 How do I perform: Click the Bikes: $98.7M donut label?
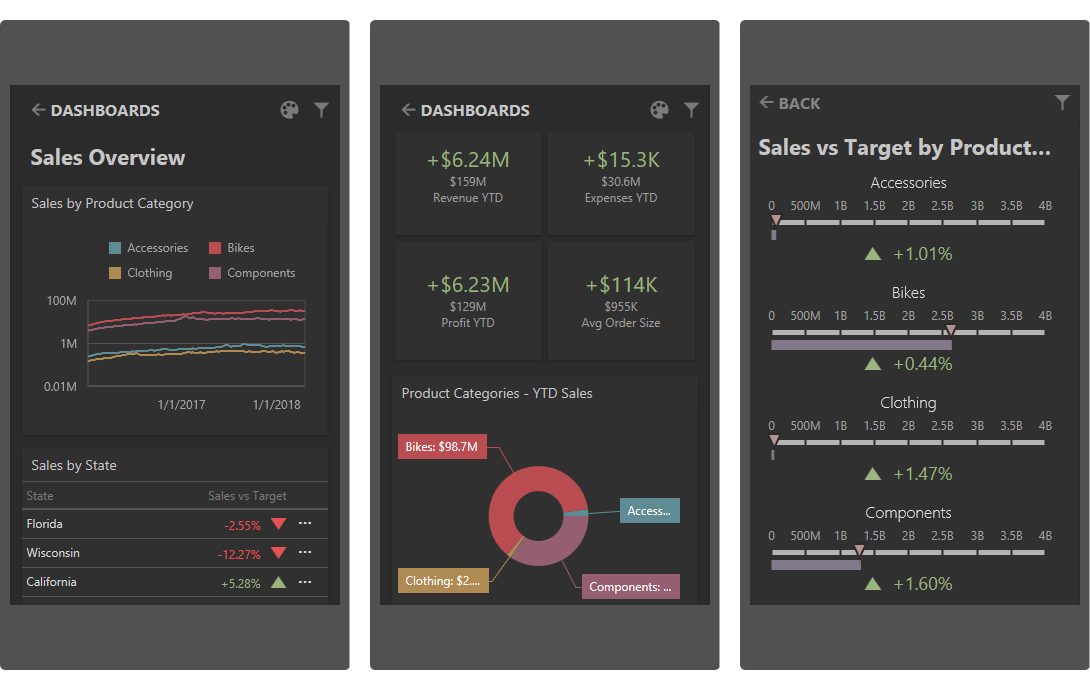click(x=442, y=447)
